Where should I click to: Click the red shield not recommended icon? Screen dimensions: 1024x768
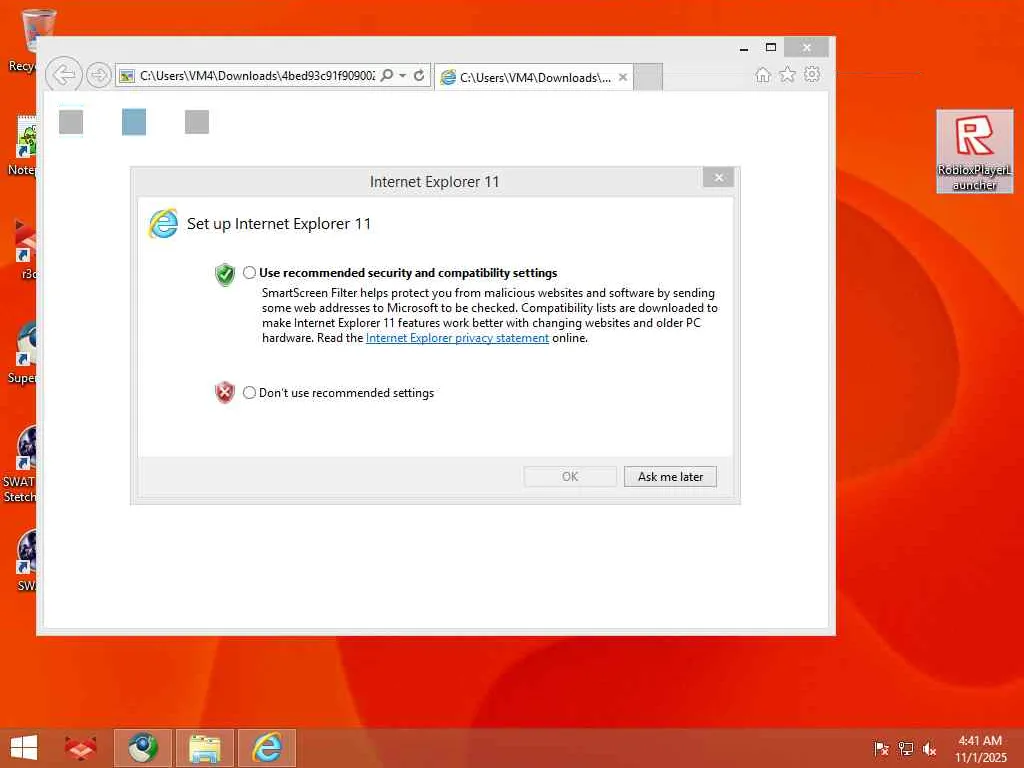(x=225, y=392)
